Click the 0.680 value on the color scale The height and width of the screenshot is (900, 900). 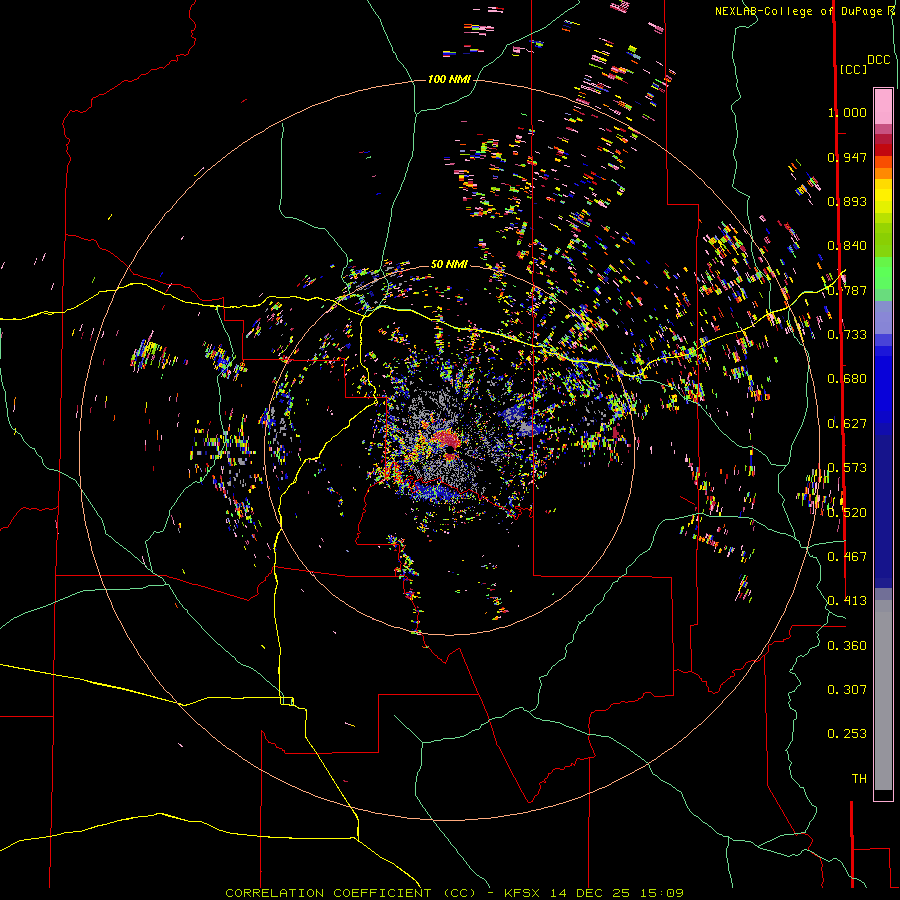[x=847, y=379]
